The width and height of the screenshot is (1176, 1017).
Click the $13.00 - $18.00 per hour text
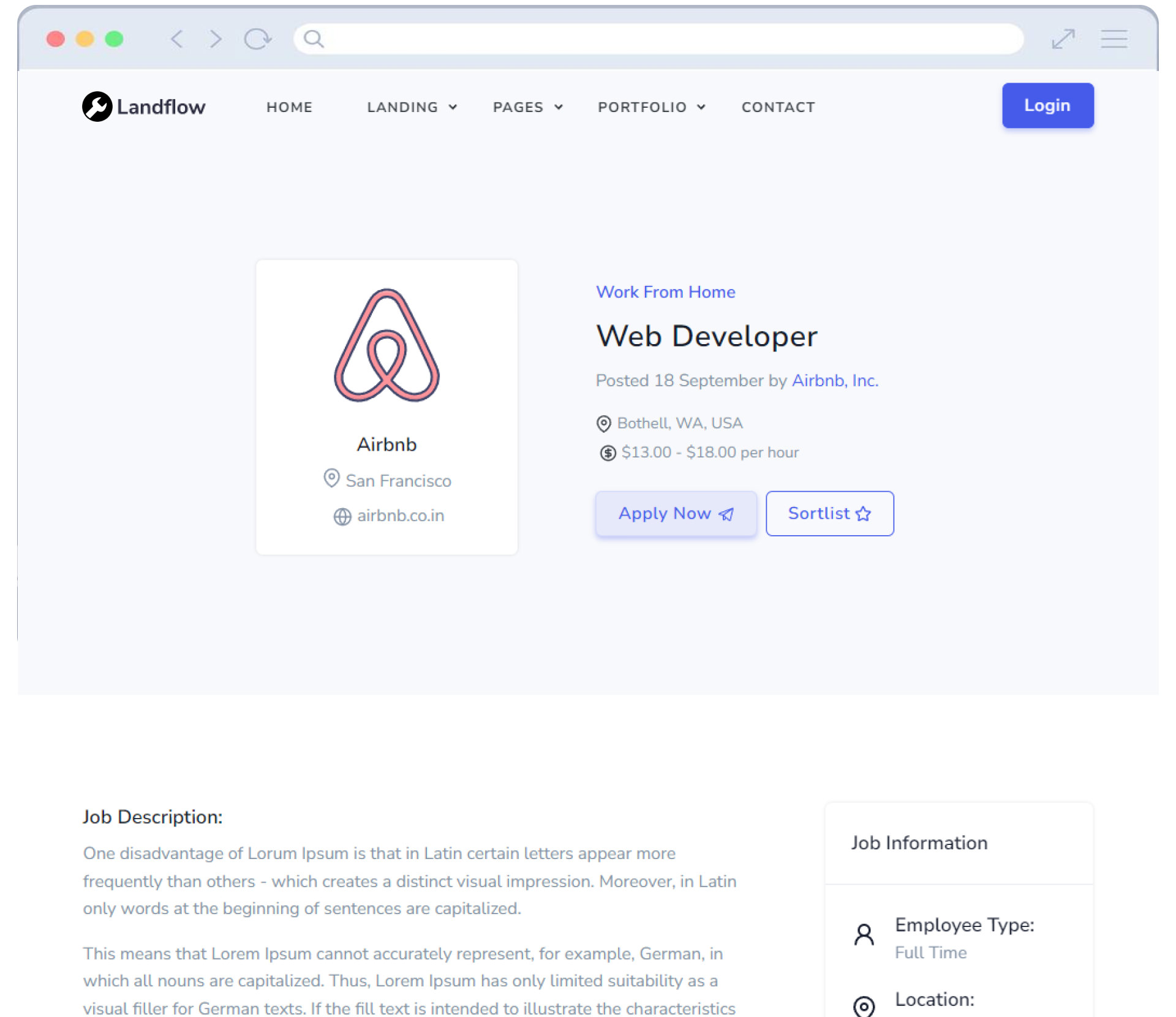pos(710,452)
